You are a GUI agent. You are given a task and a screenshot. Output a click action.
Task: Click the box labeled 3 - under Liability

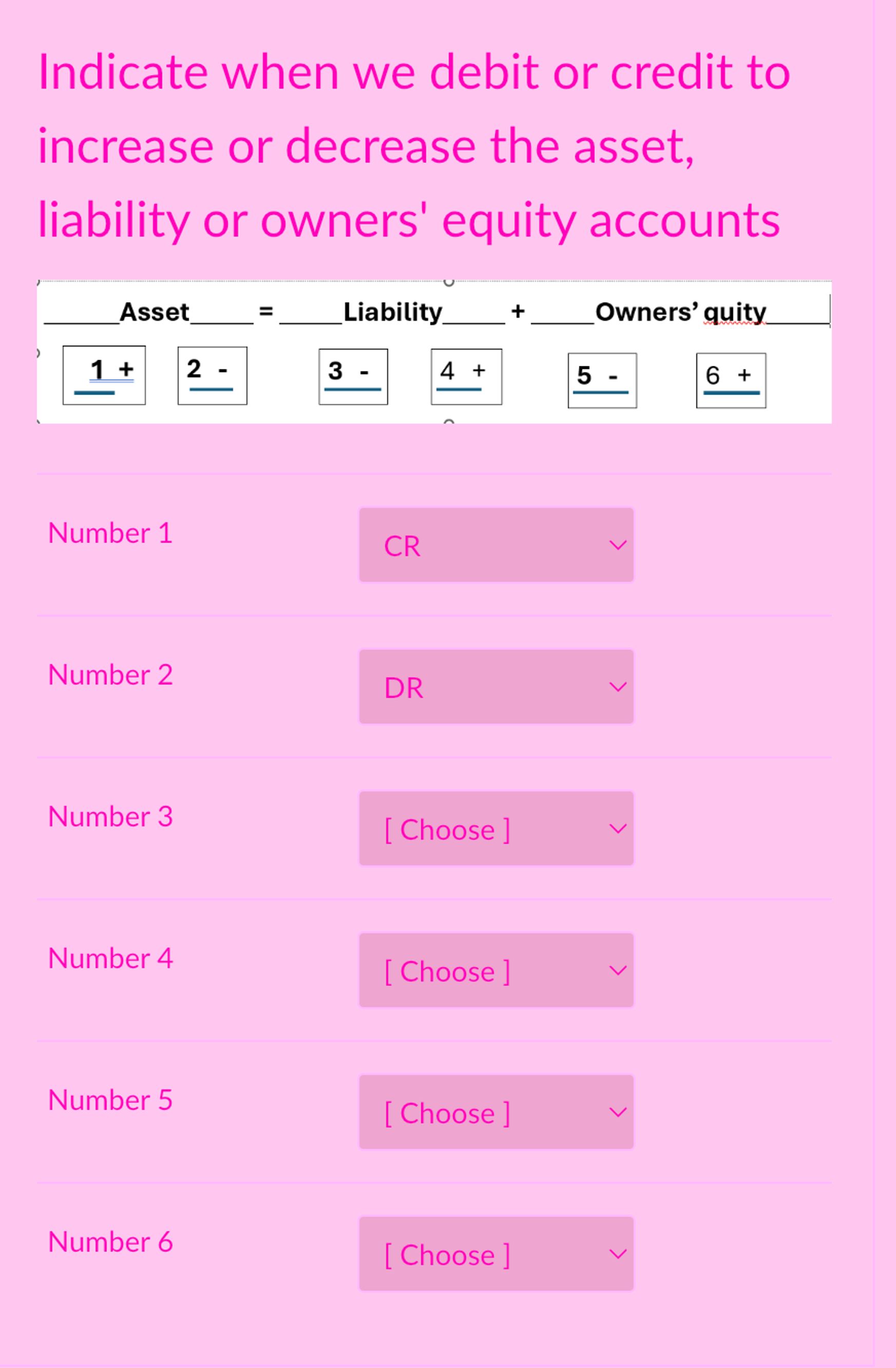pyautogui.click(x=352, y=375)
